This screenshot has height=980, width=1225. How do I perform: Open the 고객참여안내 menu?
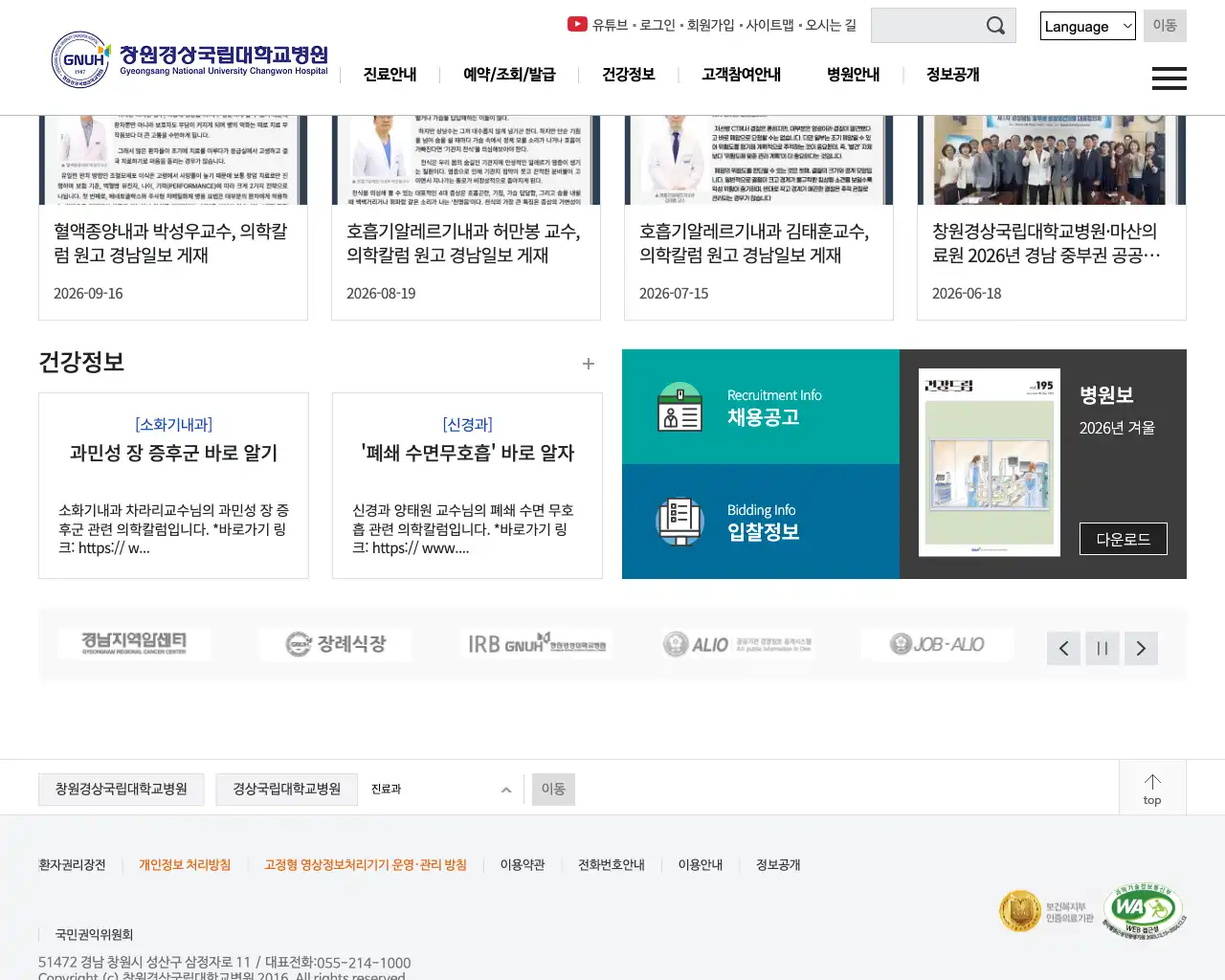(x=742, y=75)
